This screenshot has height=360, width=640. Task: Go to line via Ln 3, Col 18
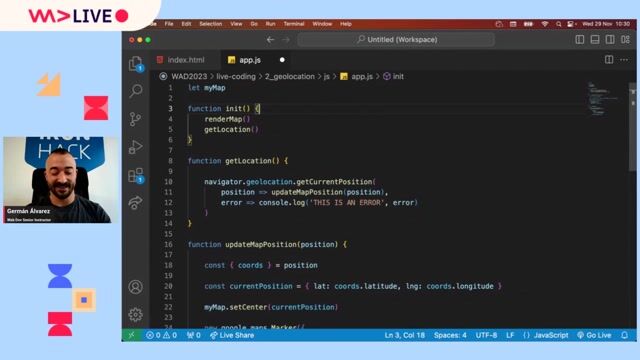pos(404,335)
